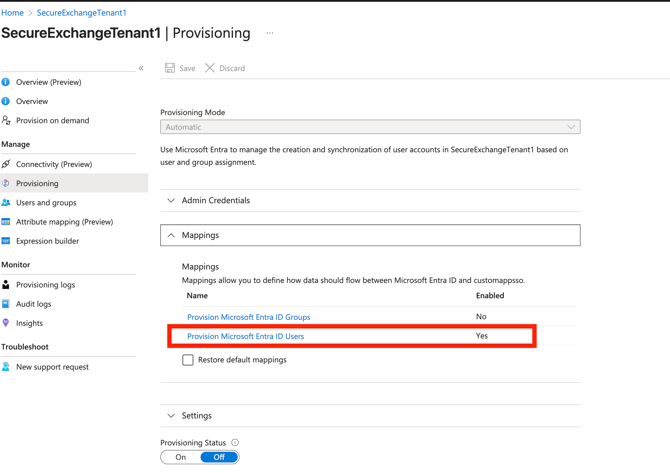Collapse the Mappings section
The height and width of the screenshot is (473, 670).
click(200, 235)
